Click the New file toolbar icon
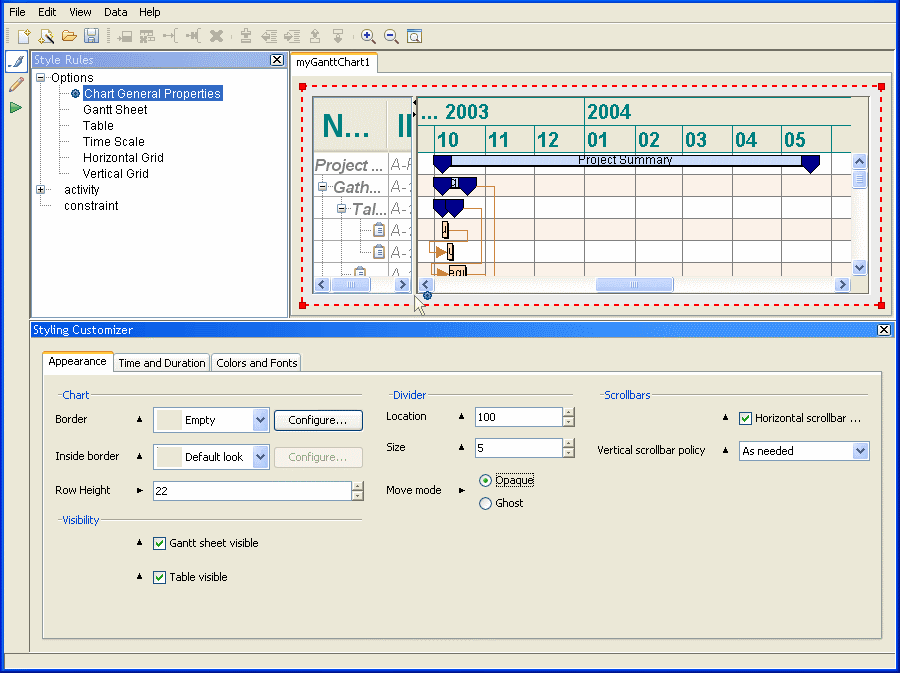Image resolution: width=900 pixels, height=673 pixels. [x=24, y=36]
